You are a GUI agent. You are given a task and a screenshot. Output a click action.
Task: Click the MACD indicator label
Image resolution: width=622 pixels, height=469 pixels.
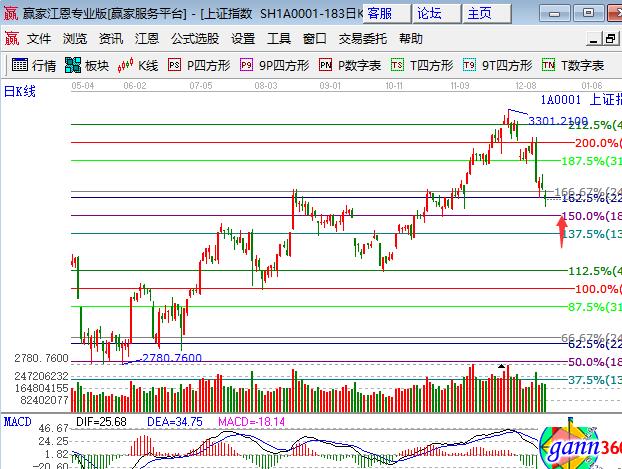pos(17,421)
